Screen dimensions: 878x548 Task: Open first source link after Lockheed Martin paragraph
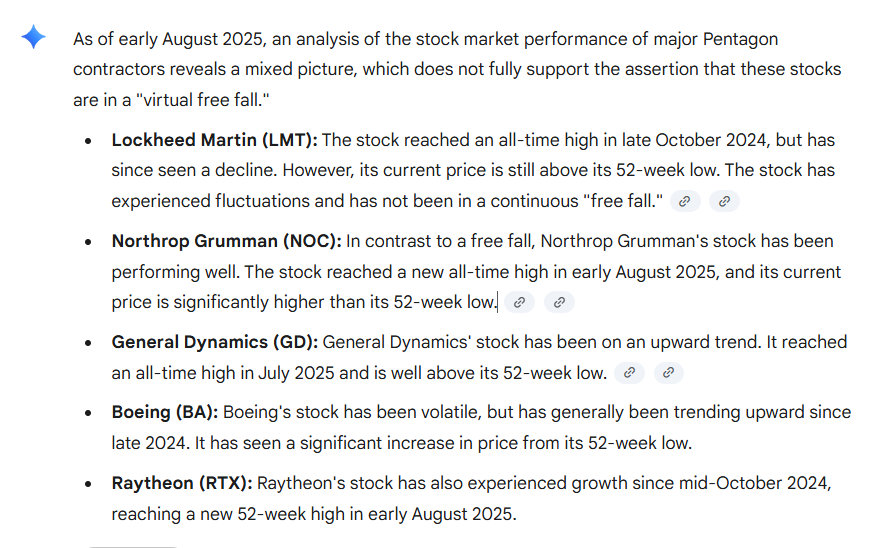pos(684,201)
